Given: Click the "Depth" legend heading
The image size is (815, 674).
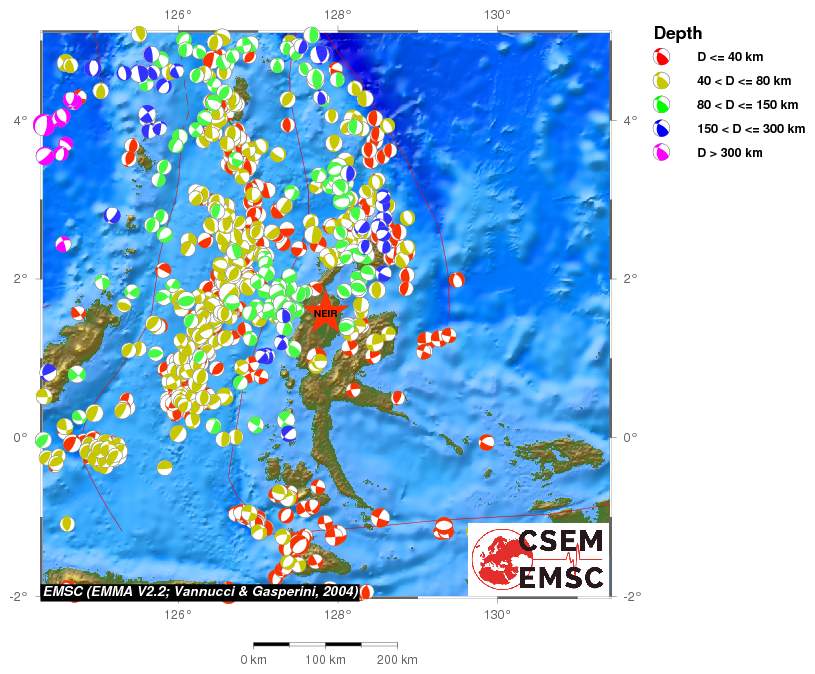Looking at the screenshot, I should pyautogui.click(x=677, y=33).
